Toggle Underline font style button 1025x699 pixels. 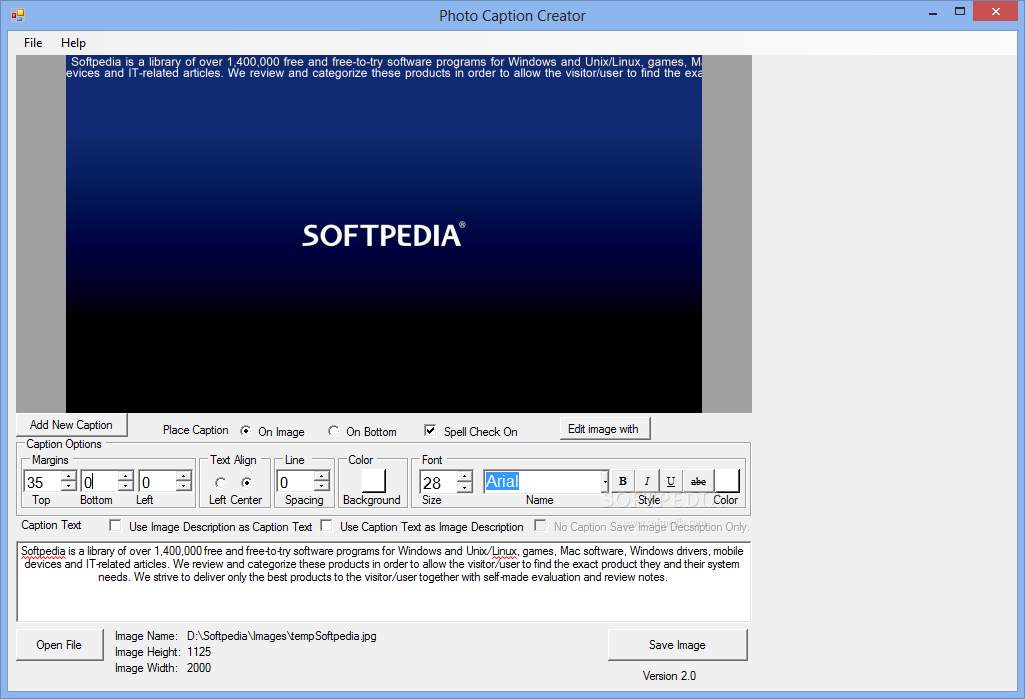click(x=671, y=481)
